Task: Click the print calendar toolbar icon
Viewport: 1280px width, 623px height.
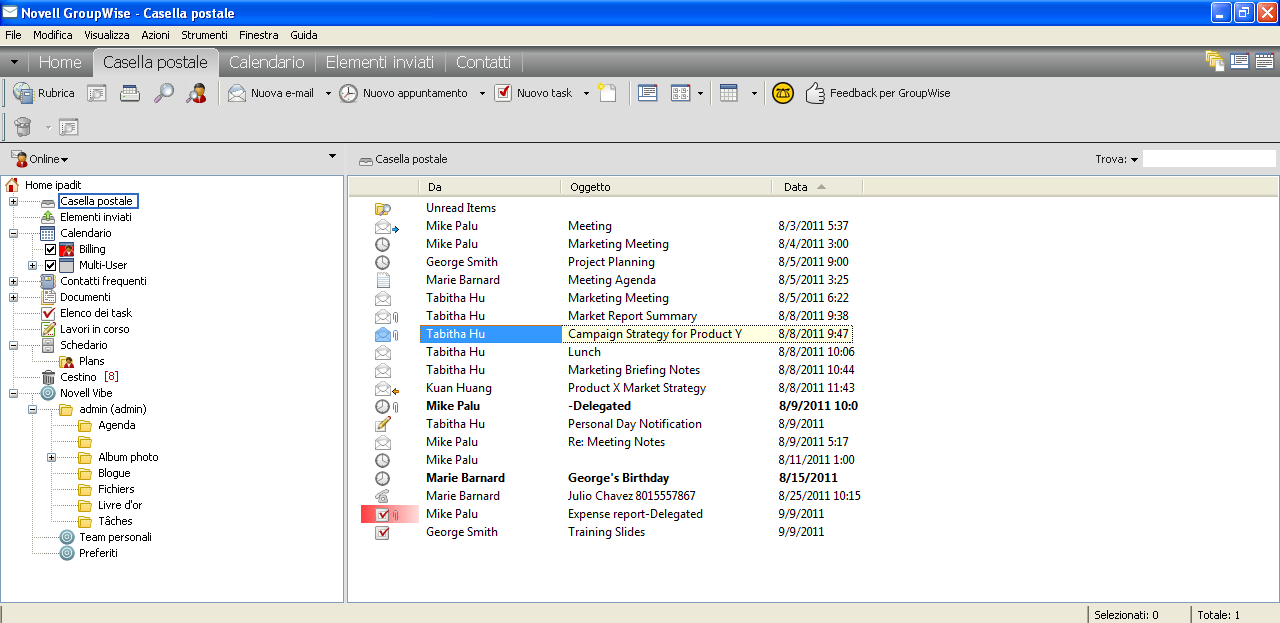Action: click(130, 93)
